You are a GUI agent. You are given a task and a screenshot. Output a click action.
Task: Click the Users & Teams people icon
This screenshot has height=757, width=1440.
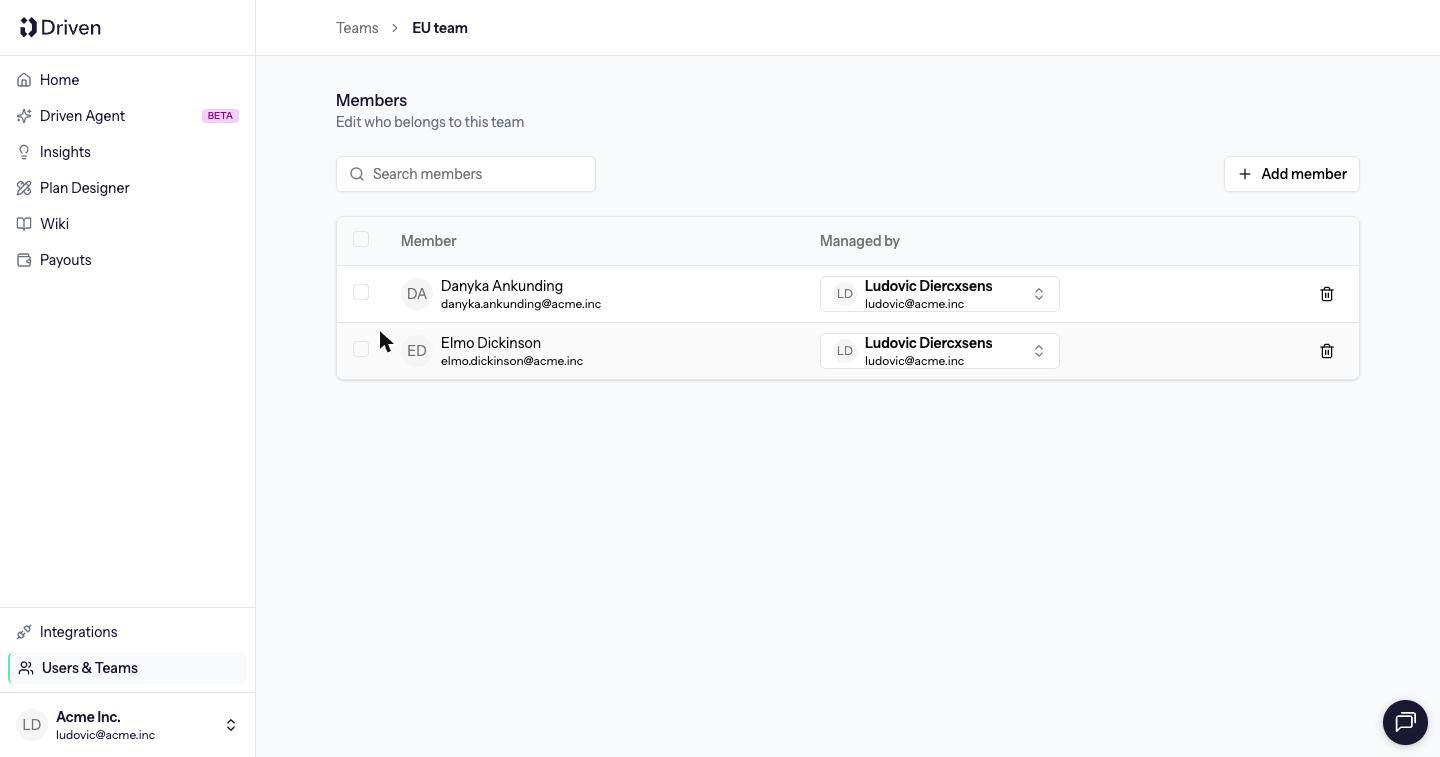click(26, 668)
